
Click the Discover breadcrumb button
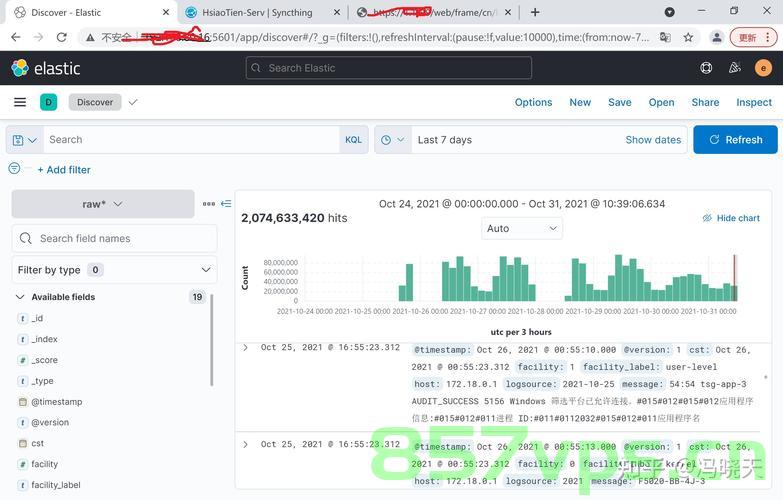(x=95, y=102)
